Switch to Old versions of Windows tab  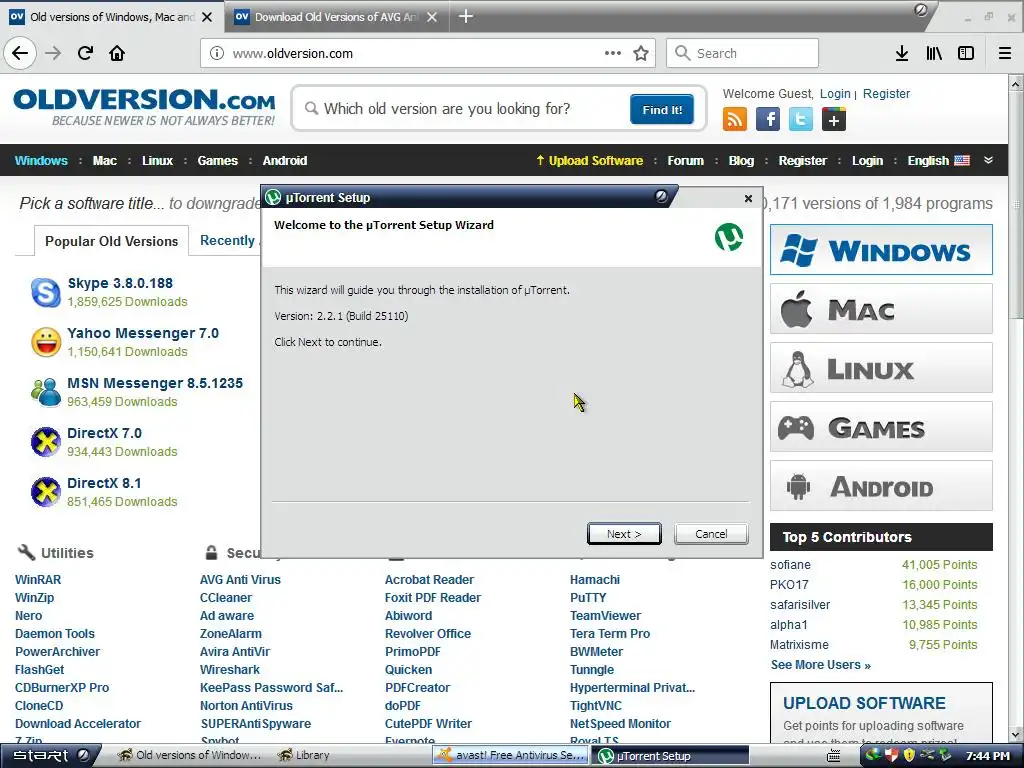click(x=112, y=17)
